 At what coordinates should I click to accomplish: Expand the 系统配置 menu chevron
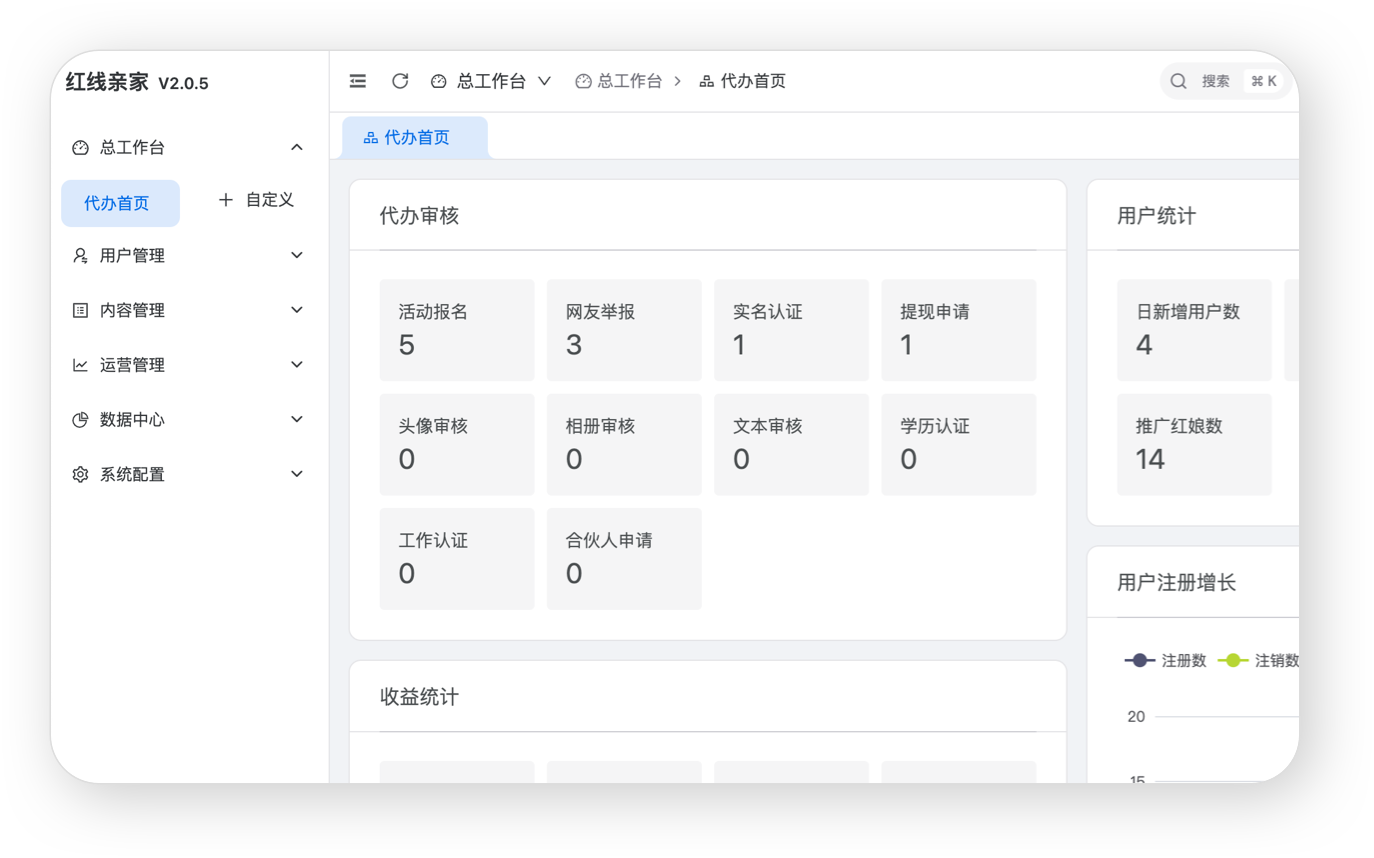coord(297,474)
